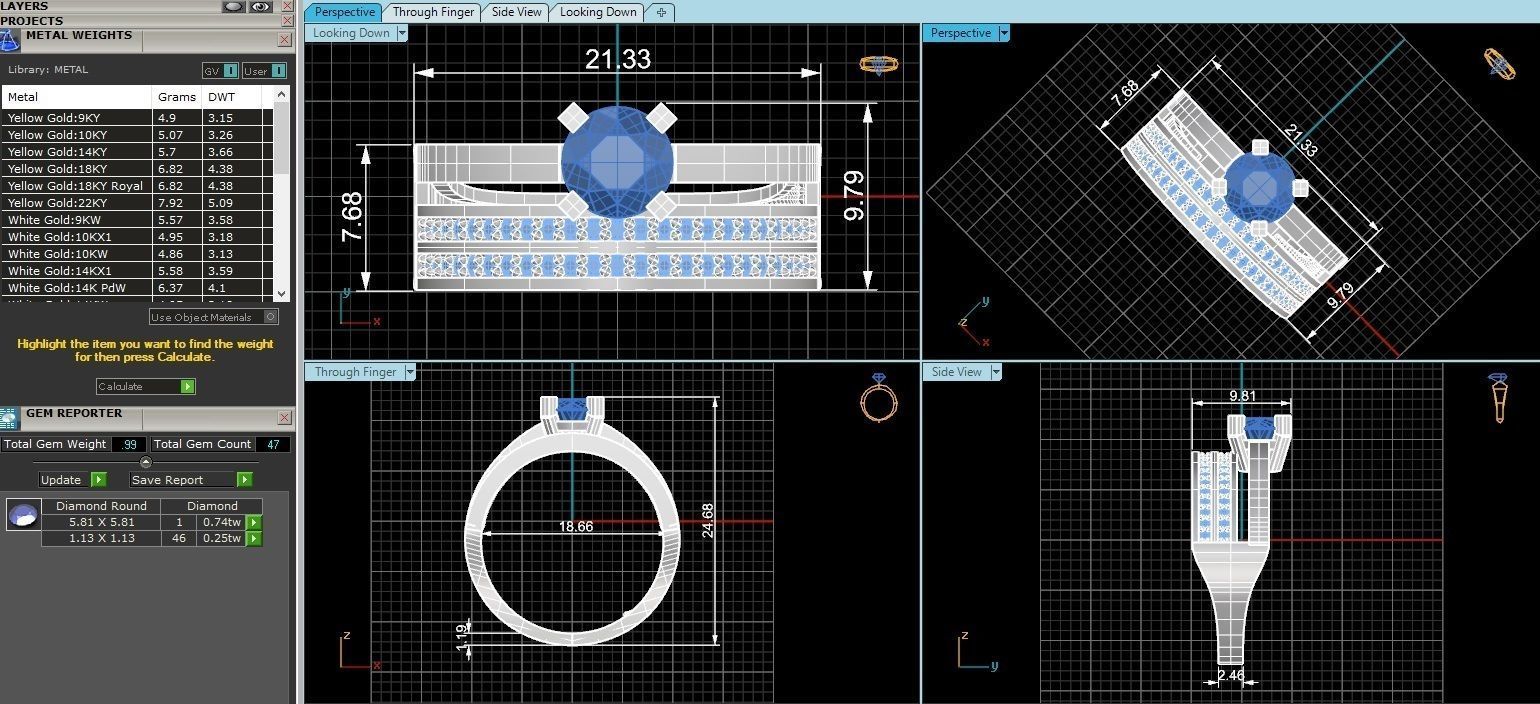Click green arrow in the 0.74tw row
The height and width of the screenshot is (704, 1540).
254,522
